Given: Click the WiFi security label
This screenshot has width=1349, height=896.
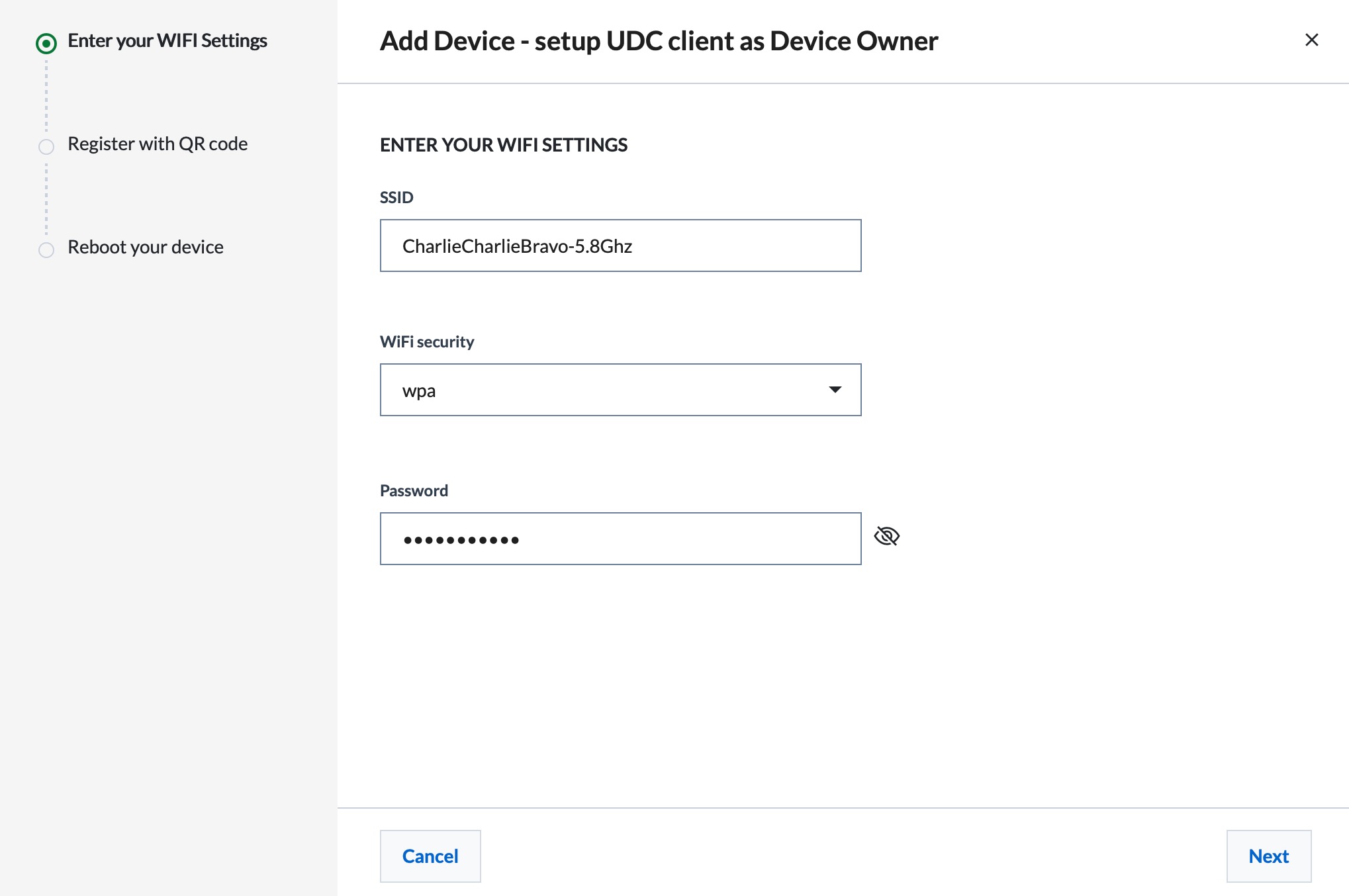Looking at the screenshot, I should click(427, 341).
